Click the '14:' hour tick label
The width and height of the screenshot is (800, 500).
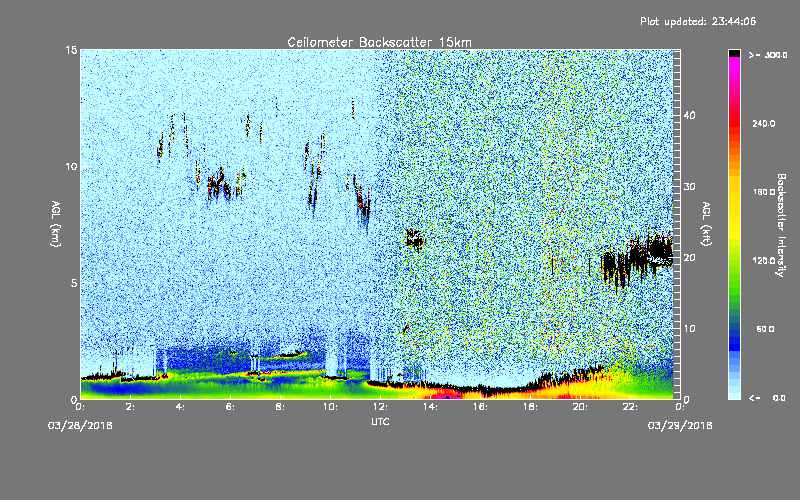430,407
